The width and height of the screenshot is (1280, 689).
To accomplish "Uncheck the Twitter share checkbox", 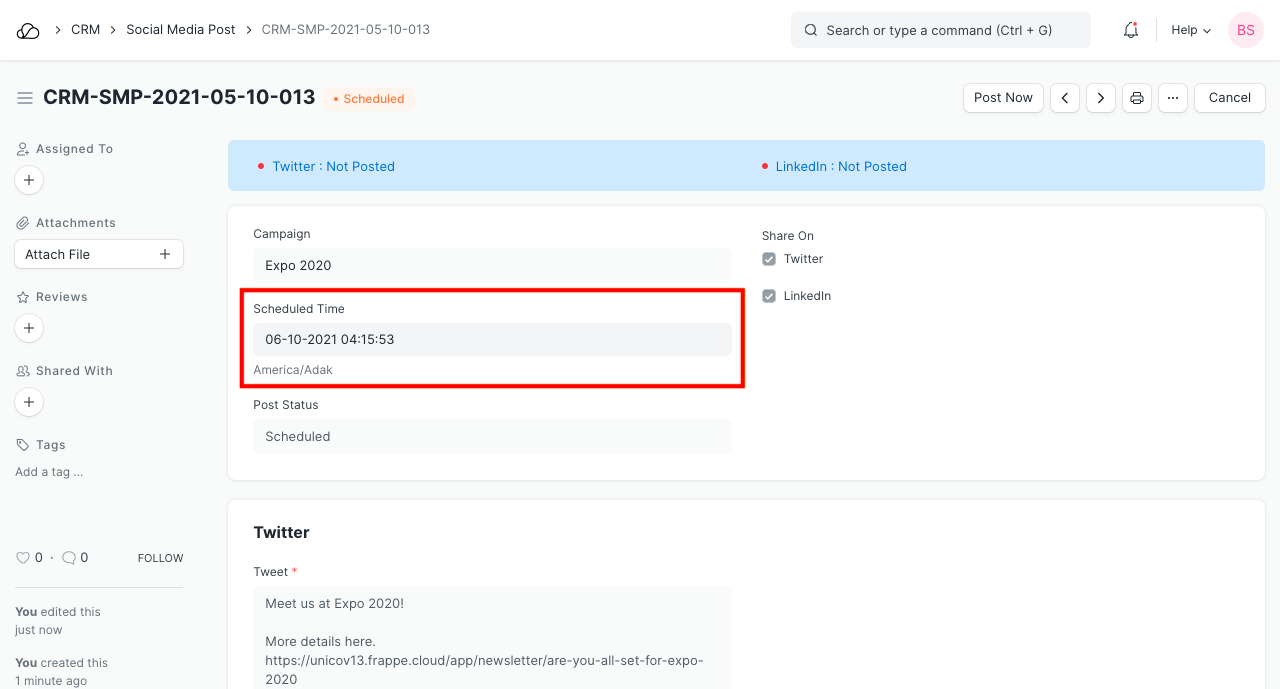I will pos(769,259).
